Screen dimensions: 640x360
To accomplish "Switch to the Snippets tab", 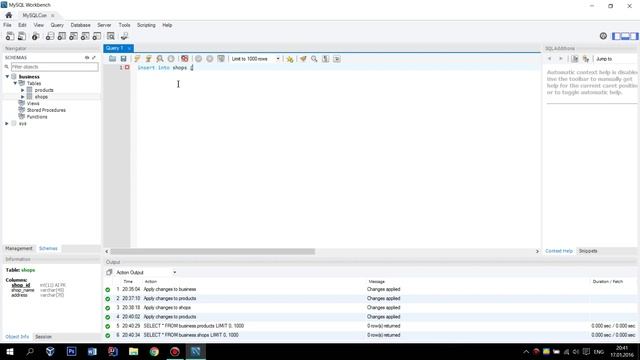I will 588,251.
